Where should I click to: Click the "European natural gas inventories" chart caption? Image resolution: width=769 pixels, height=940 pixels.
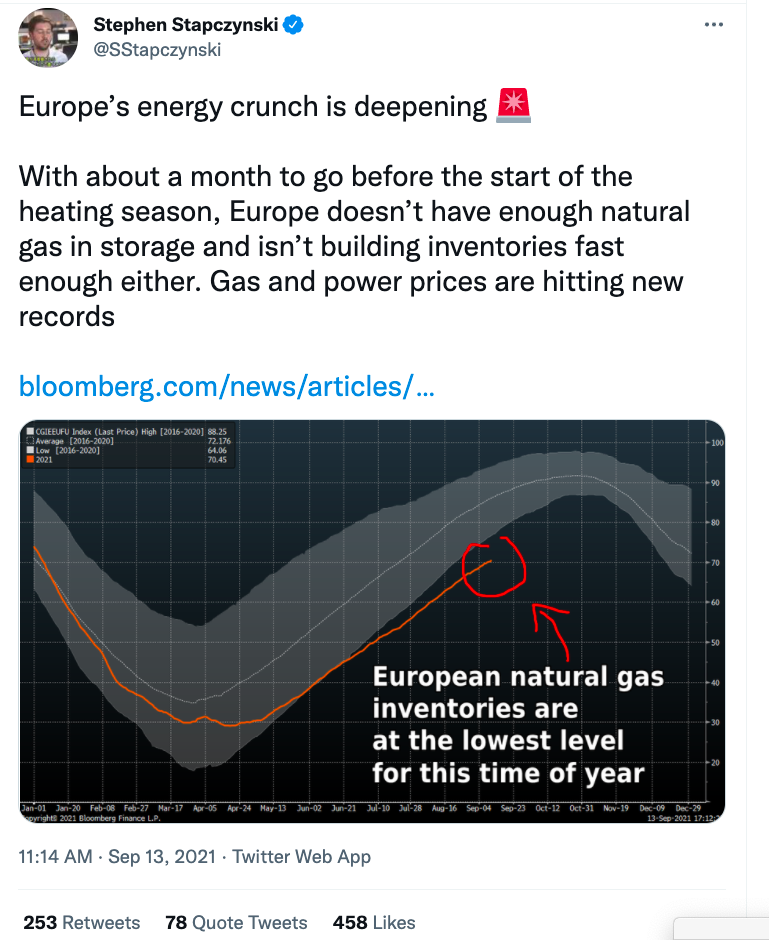click(517, 724)
